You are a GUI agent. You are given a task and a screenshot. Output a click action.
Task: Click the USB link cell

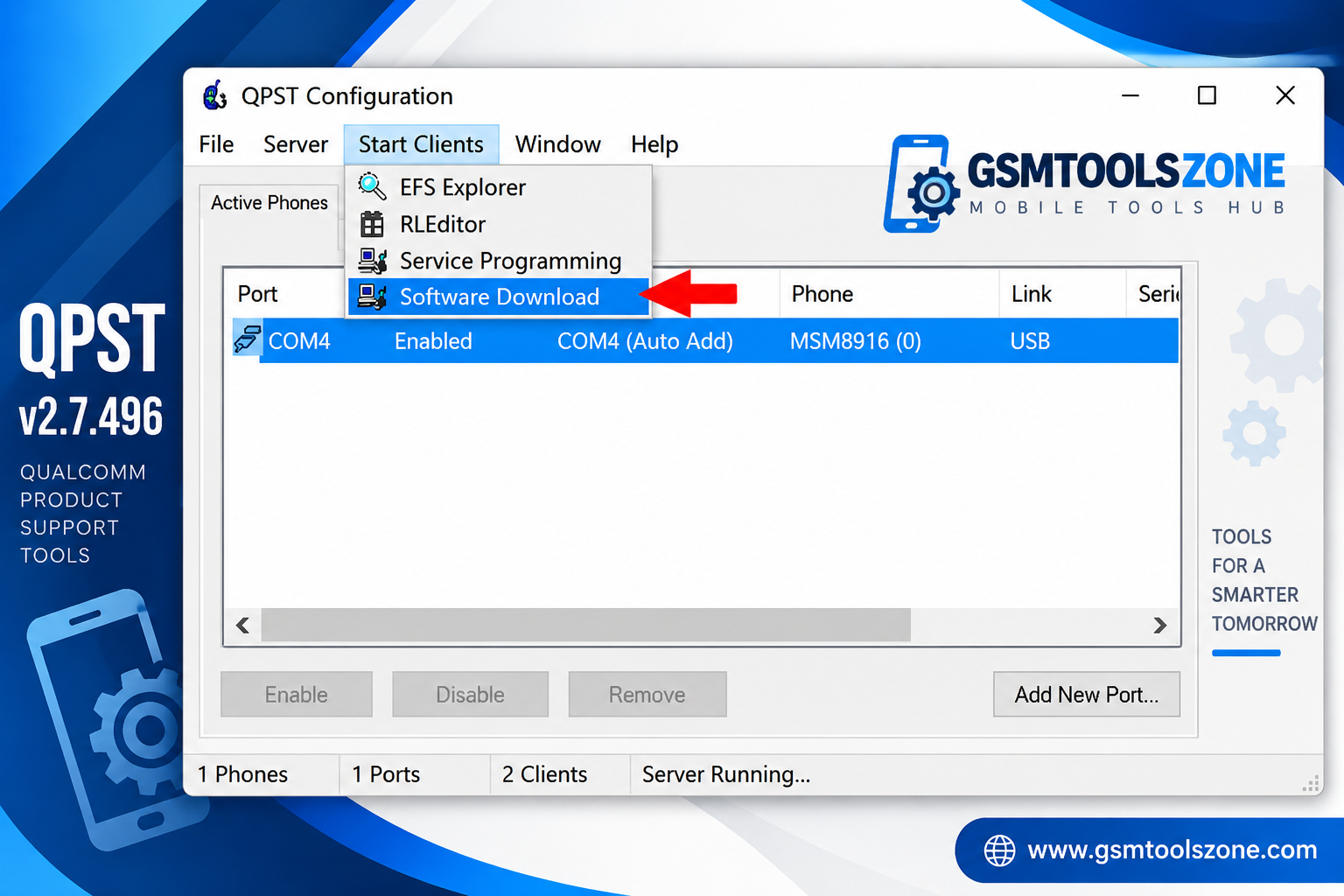click(1030, 341)
